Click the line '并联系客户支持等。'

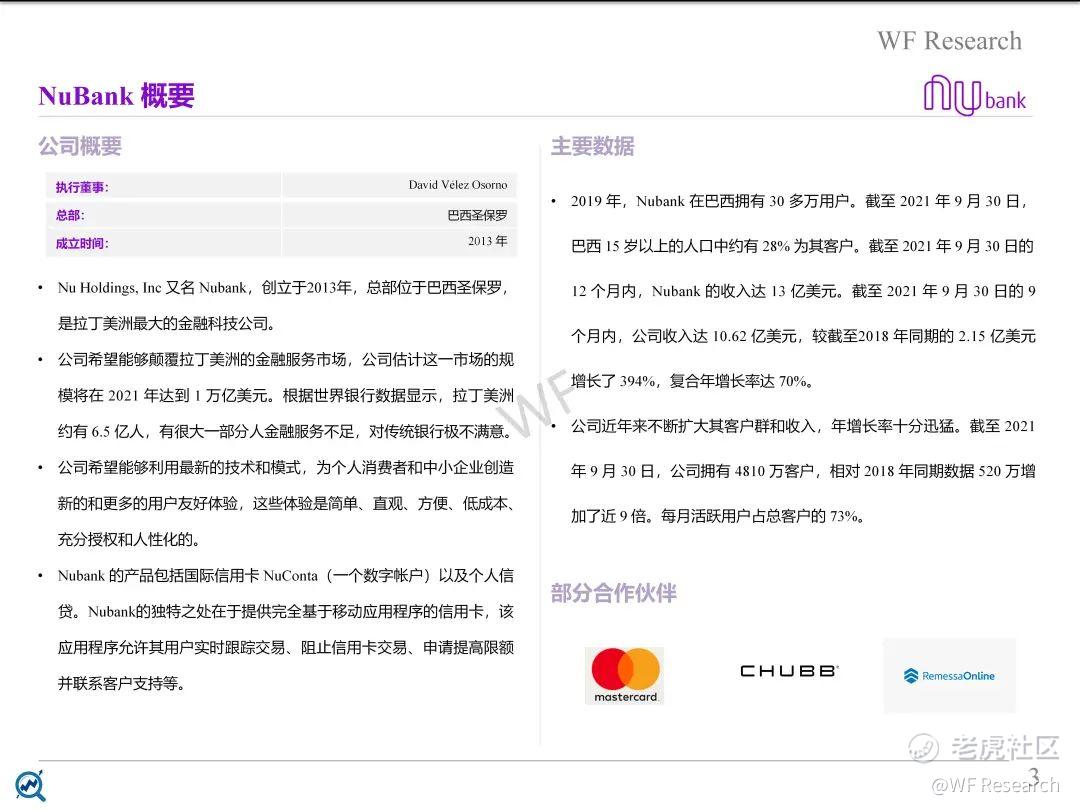click(121, 683)
